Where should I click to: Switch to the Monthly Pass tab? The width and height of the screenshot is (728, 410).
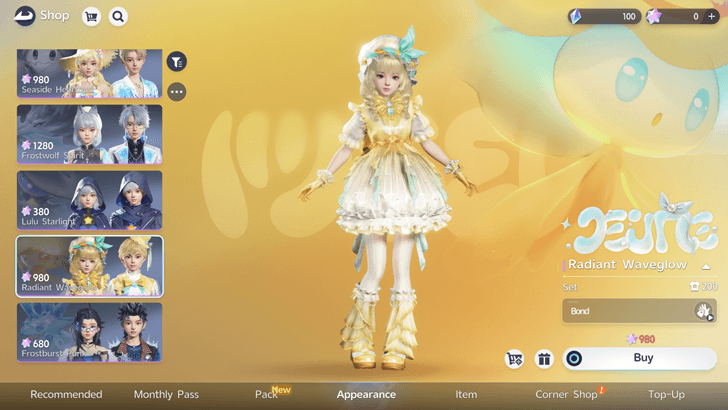pyautogui.click(x=166, y=394)
